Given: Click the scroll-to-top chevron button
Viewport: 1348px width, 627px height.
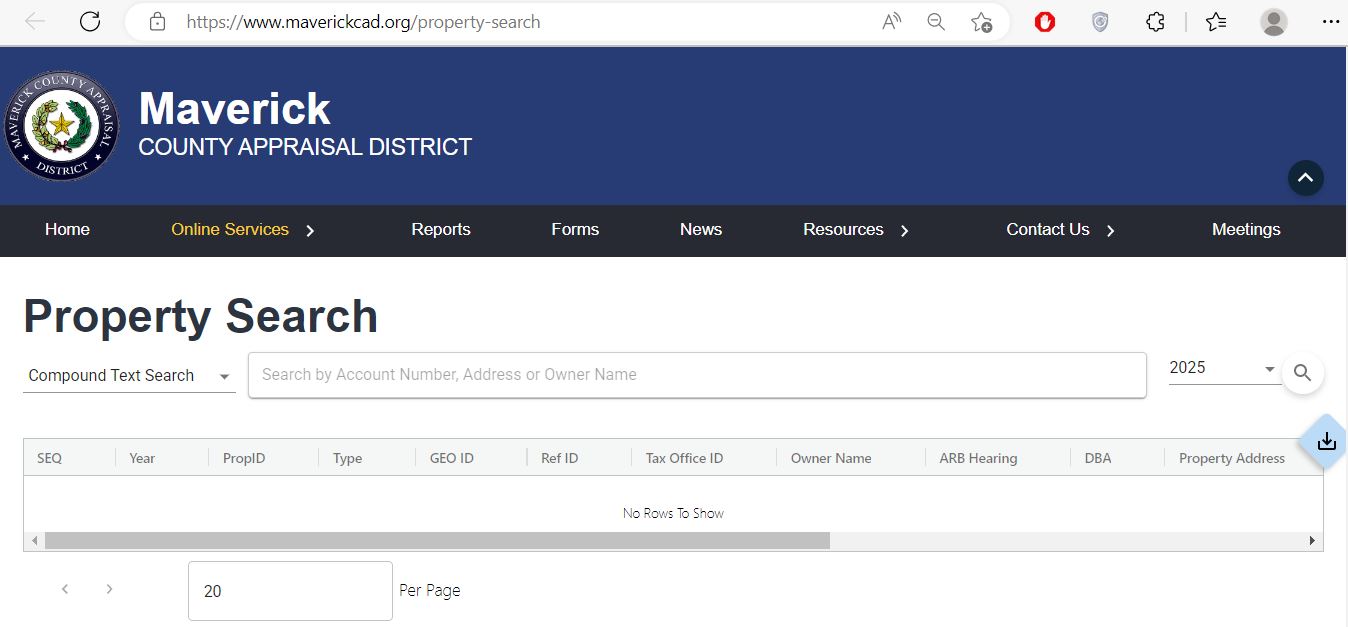Looking at the screenshot, I should [1305, 178].
